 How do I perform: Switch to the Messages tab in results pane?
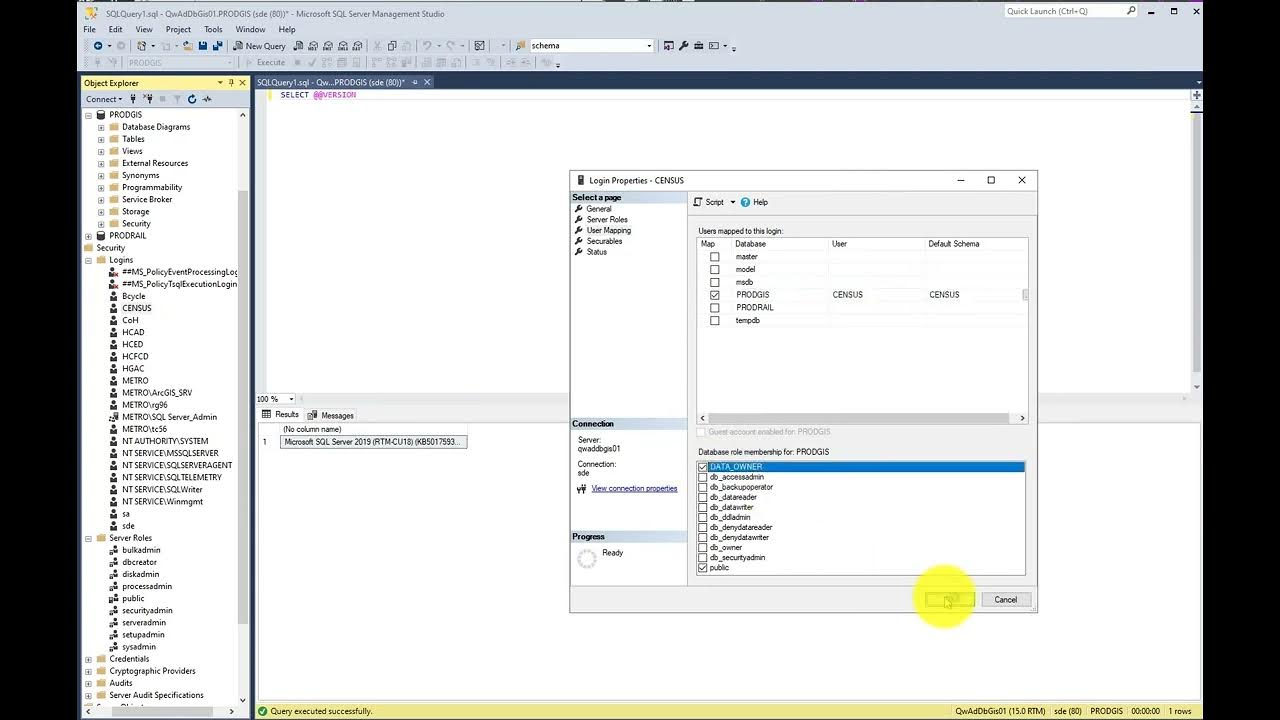pyautogui.click(x=331, y=415)
